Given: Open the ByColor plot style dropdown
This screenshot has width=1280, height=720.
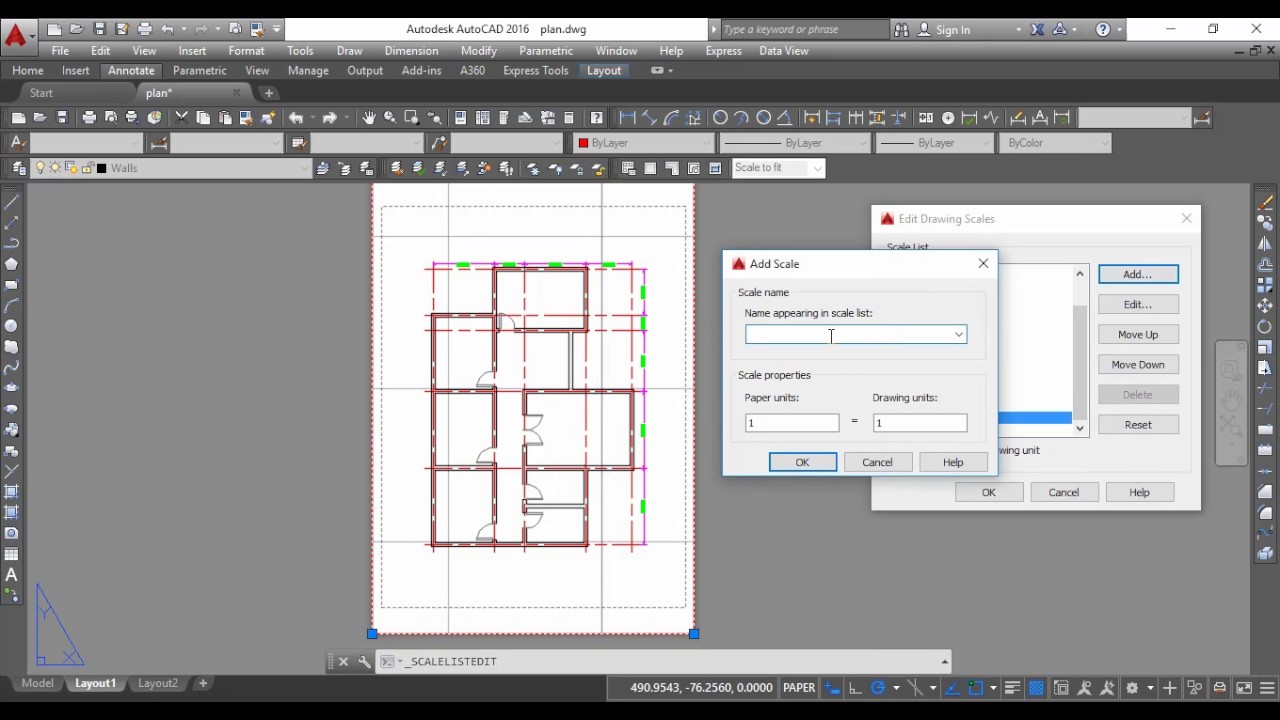Looking at the screenshot, I should coord(1103,143).
